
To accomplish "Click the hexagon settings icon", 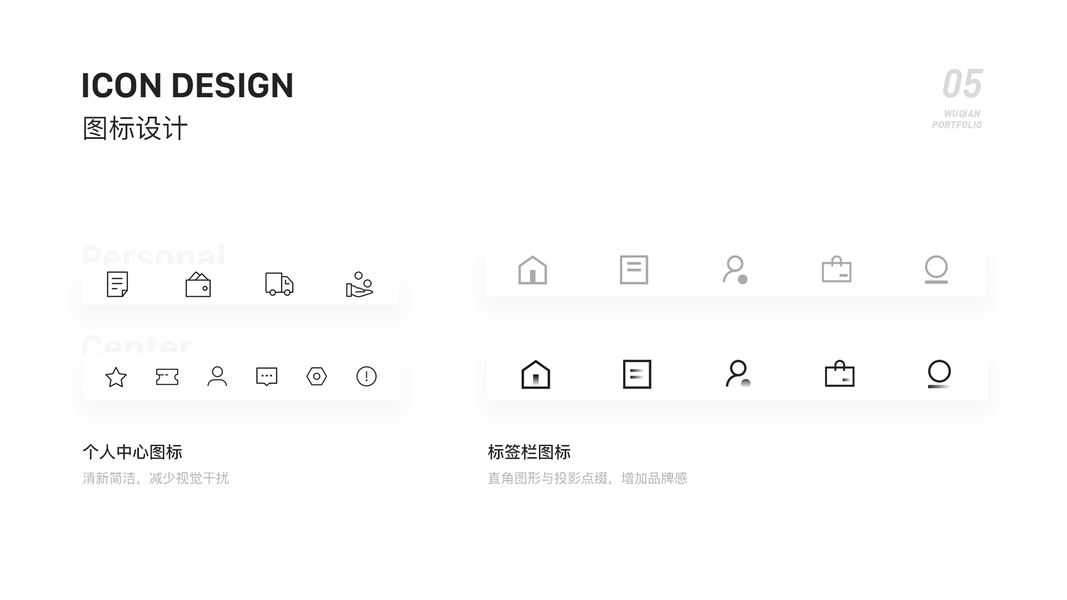I will [316, 376].
